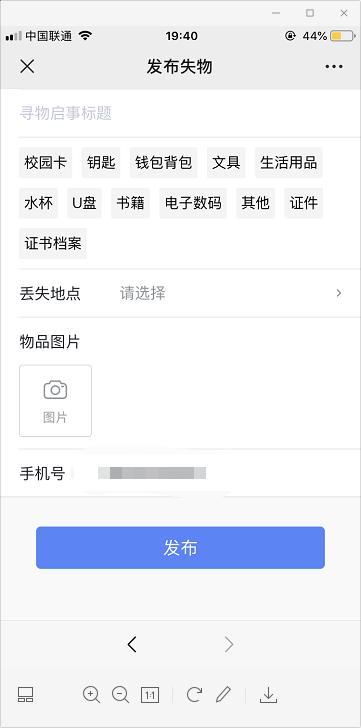Select the 电子数码 category tag

[x=193, y=203]
